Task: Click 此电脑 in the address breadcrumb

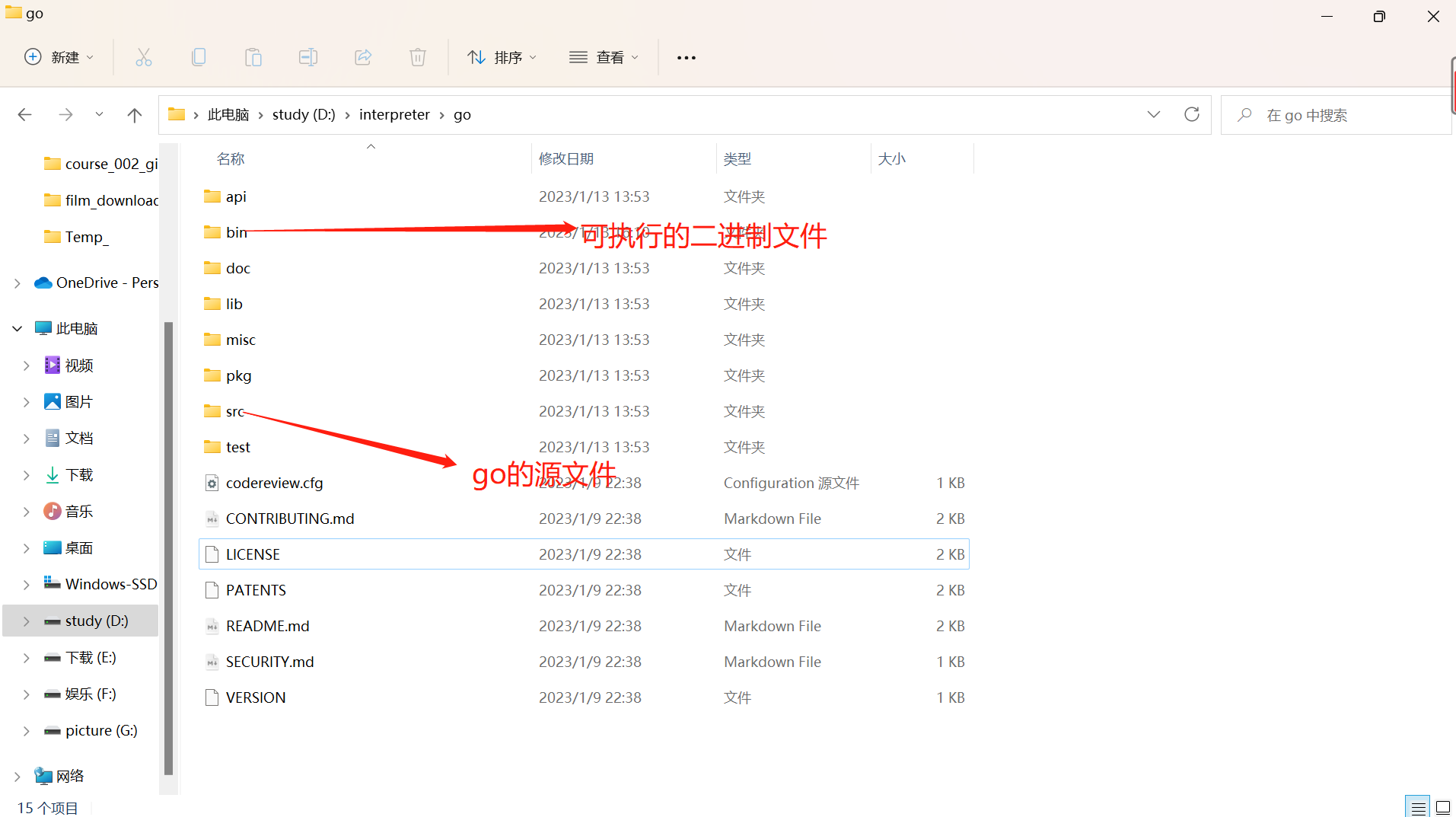Action: pyautogui.click(x=228, y=114)
